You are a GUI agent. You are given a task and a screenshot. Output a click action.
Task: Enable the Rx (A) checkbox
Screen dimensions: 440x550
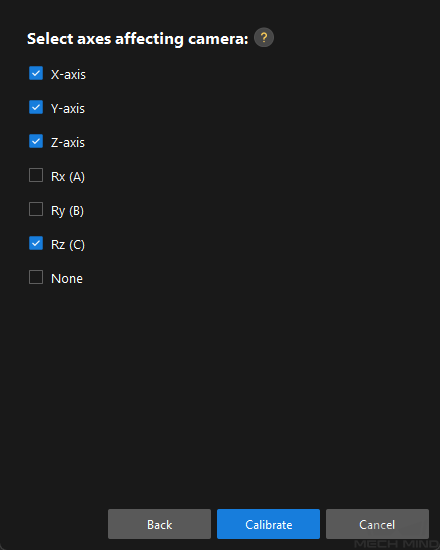(x=36, y=175)
